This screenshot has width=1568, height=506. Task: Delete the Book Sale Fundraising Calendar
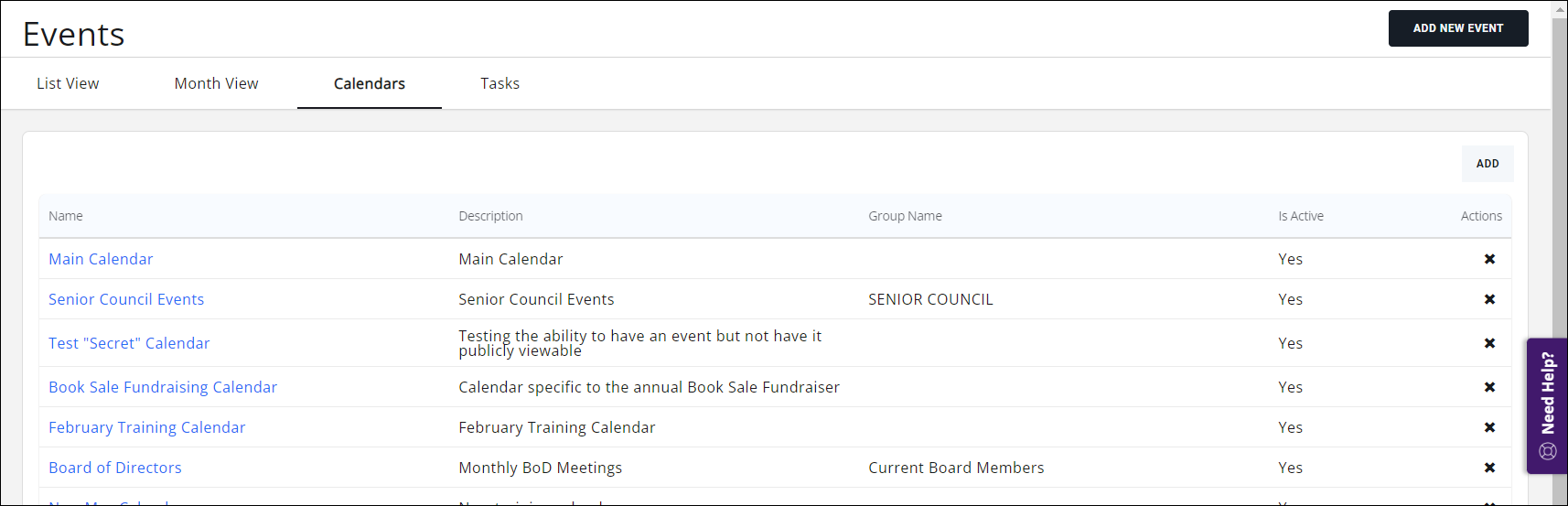tap(1489, 387)
